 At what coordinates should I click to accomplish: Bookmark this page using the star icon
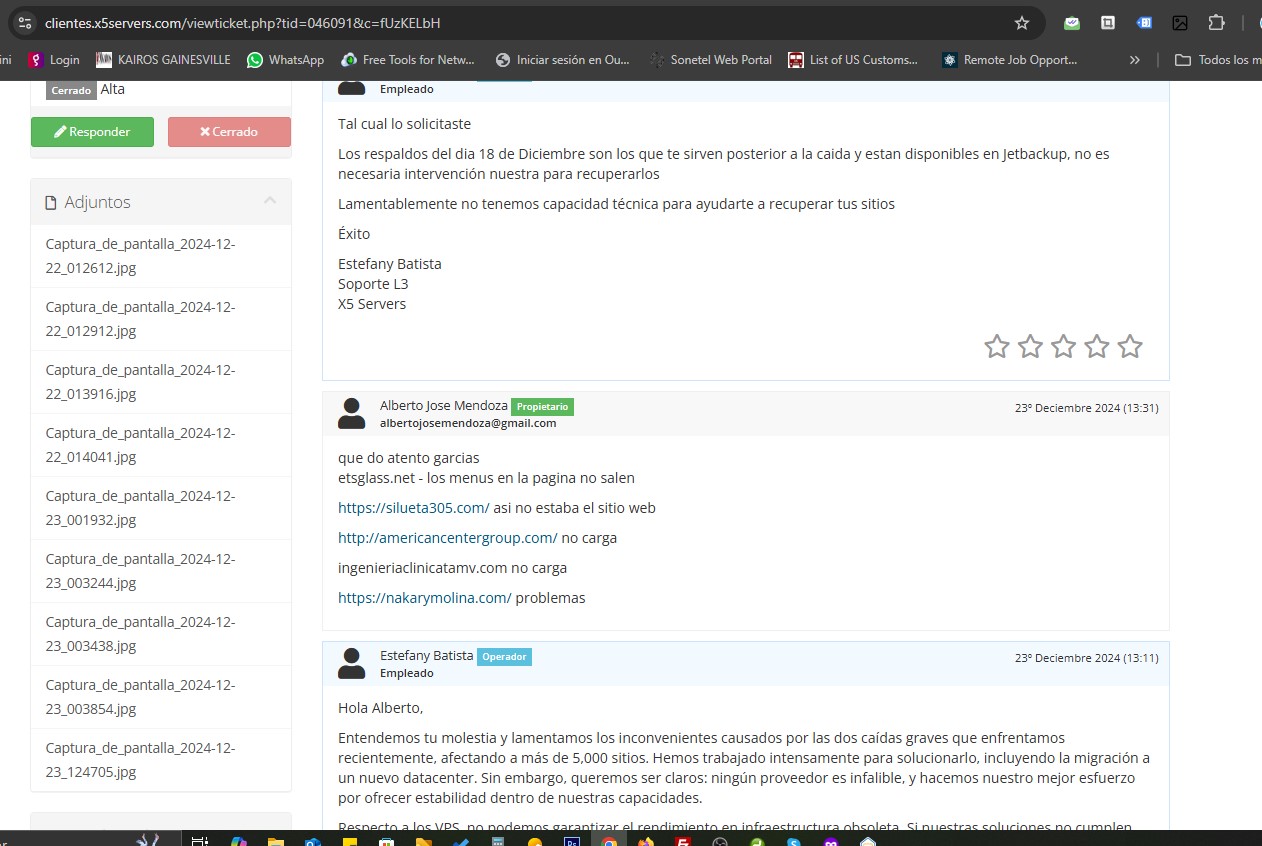click(1022, 22)
